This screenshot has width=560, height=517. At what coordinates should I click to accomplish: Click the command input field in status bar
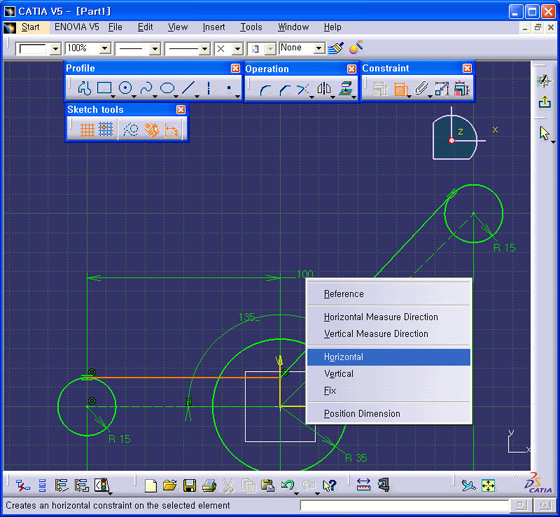click(404, 506)
